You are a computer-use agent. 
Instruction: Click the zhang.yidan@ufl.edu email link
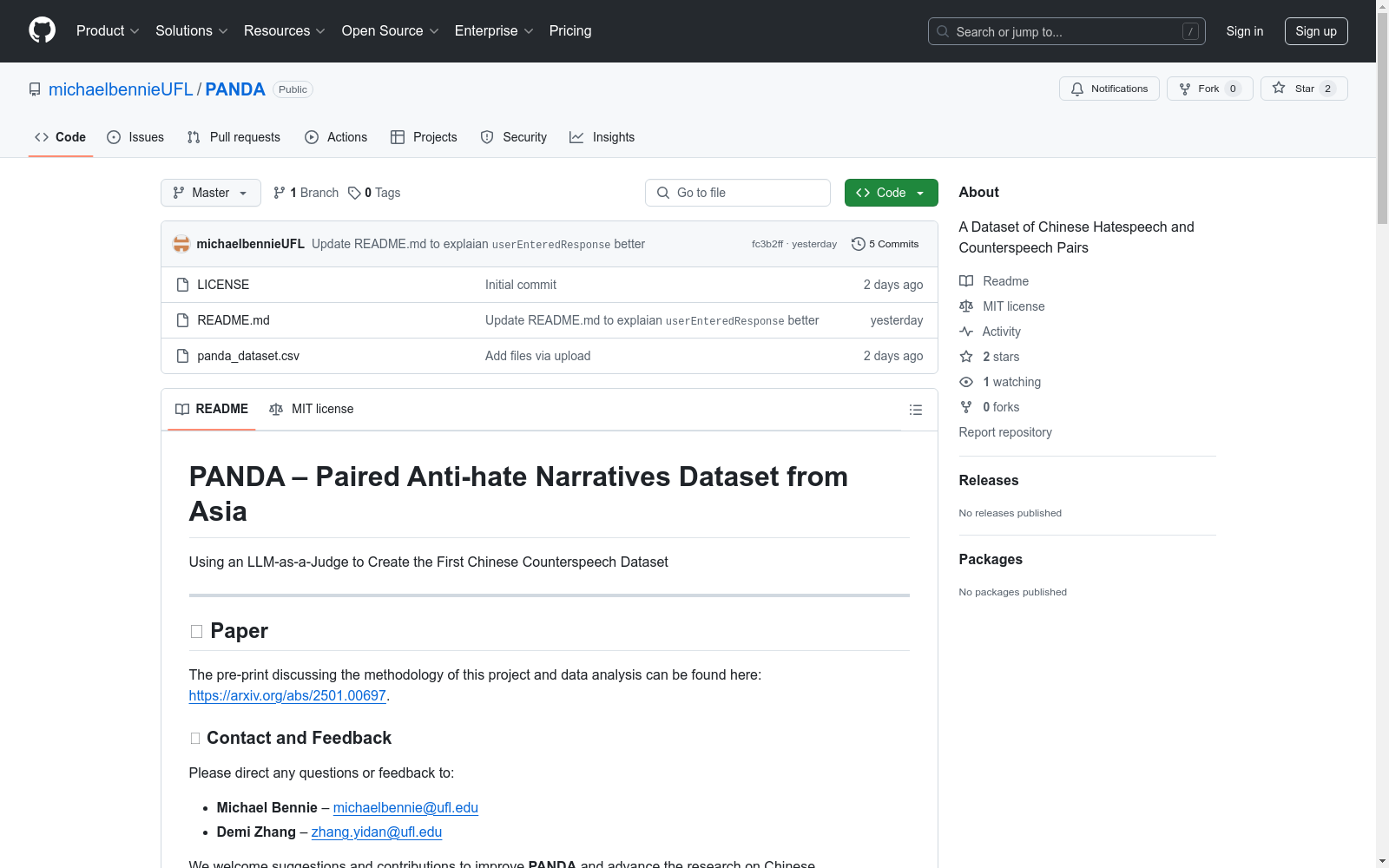click(x=377, y=832)
